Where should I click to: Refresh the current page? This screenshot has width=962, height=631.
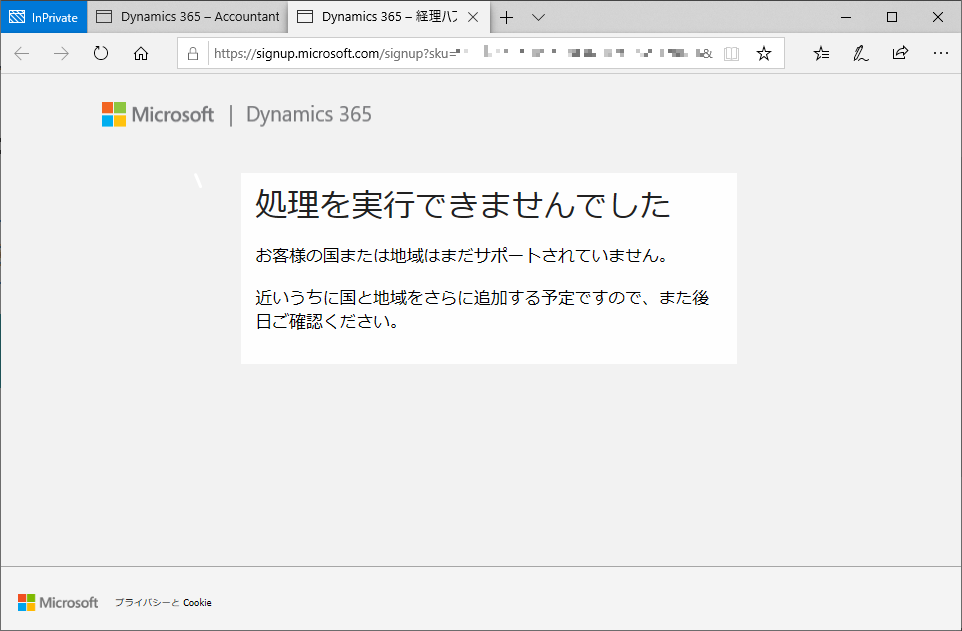(x=101, y=53)
